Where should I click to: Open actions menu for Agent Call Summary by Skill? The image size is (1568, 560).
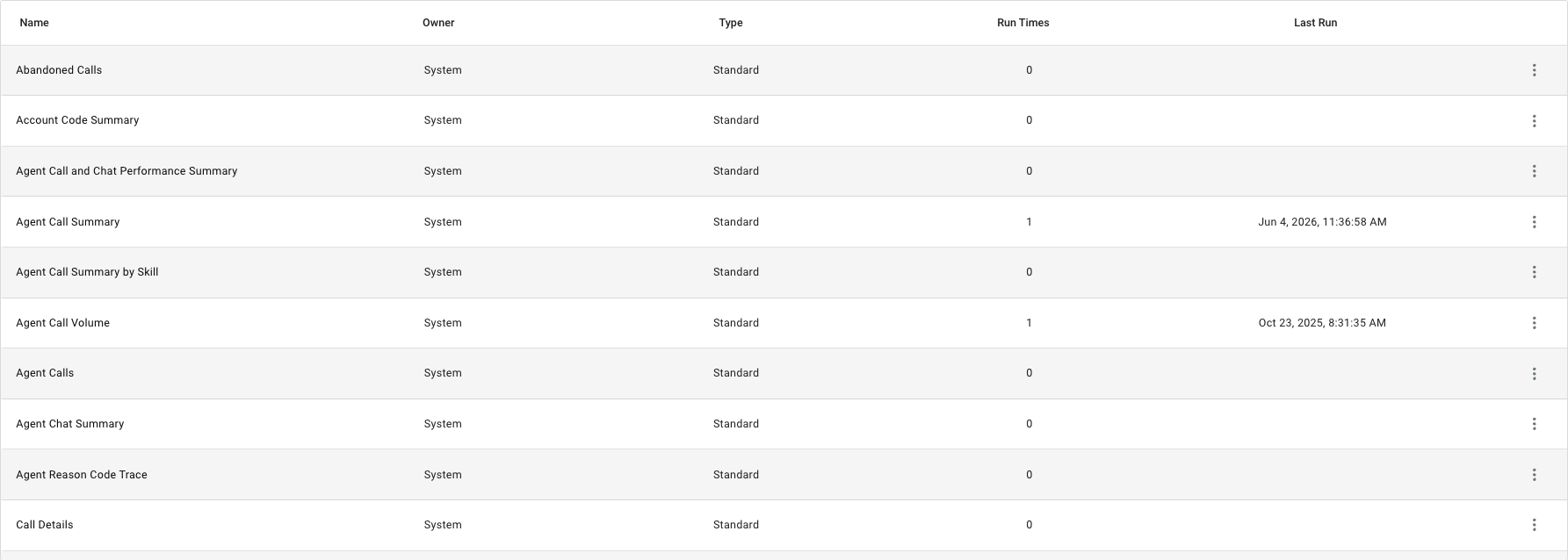pos(1534,272)
